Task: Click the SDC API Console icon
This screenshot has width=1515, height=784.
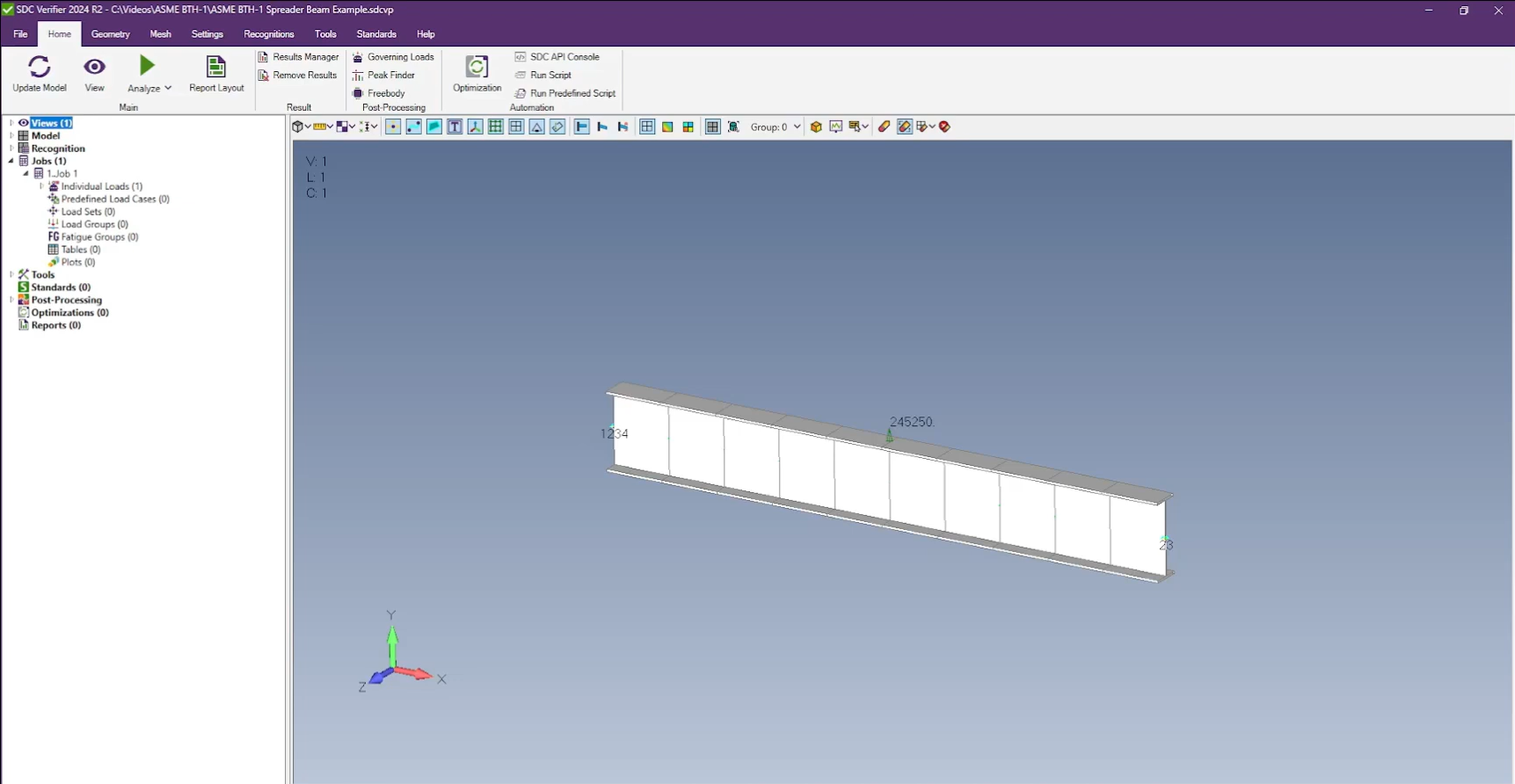Action: click(x=520, y=57)
